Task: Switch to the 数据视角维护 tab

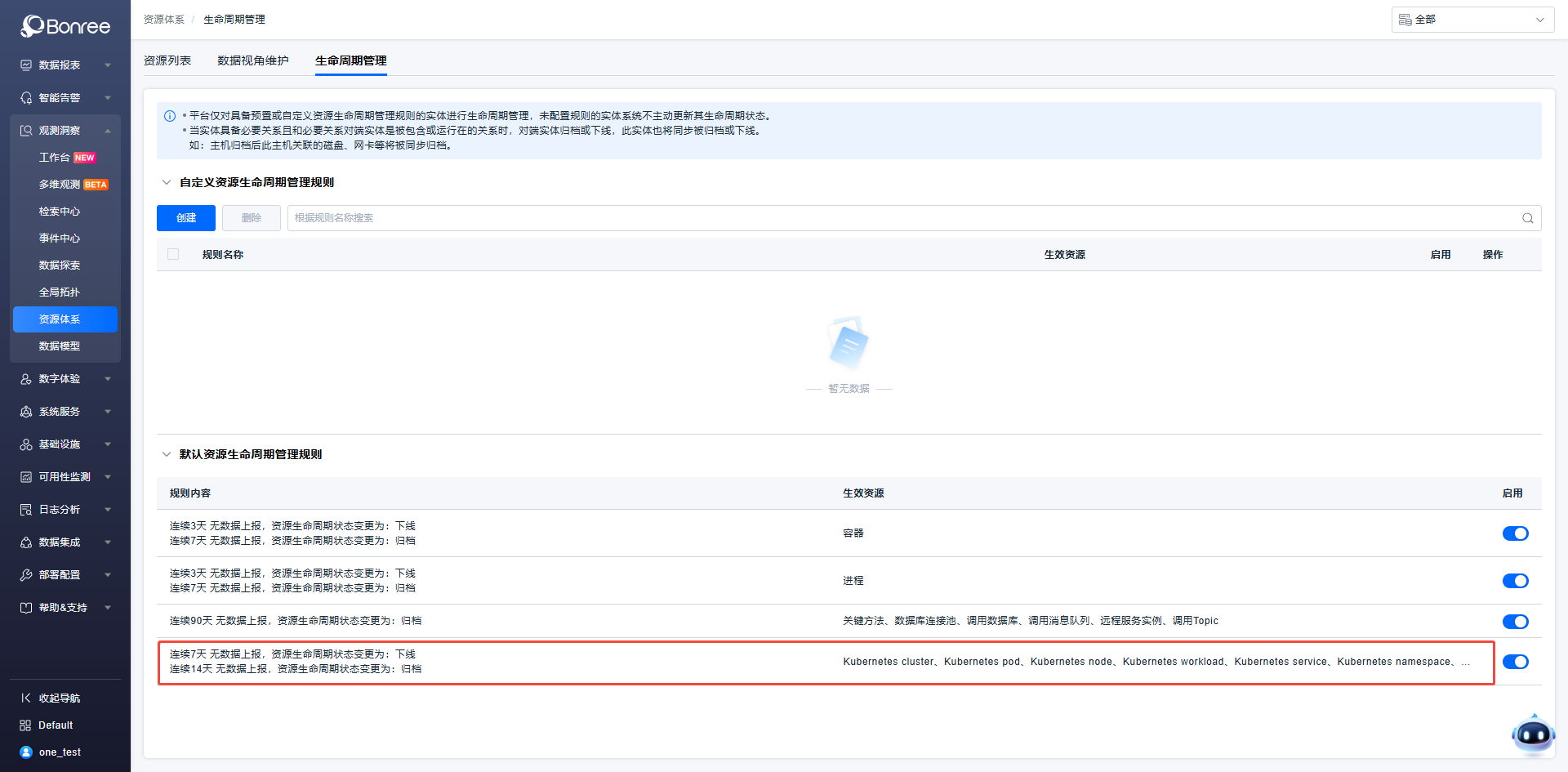Action: tap(253, 60)
